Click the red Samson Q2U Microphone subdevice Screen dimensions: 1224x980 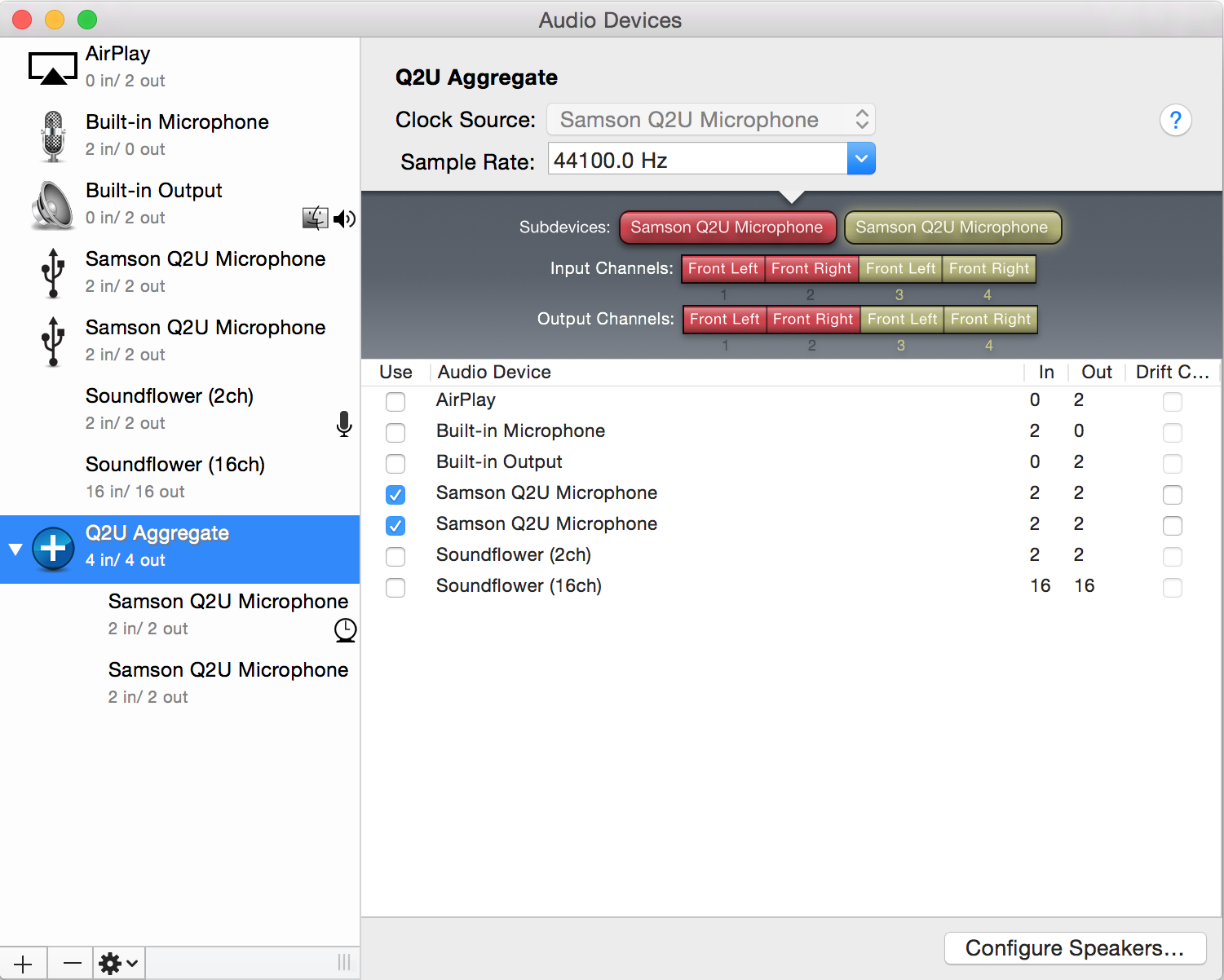(x=727, y=227)
